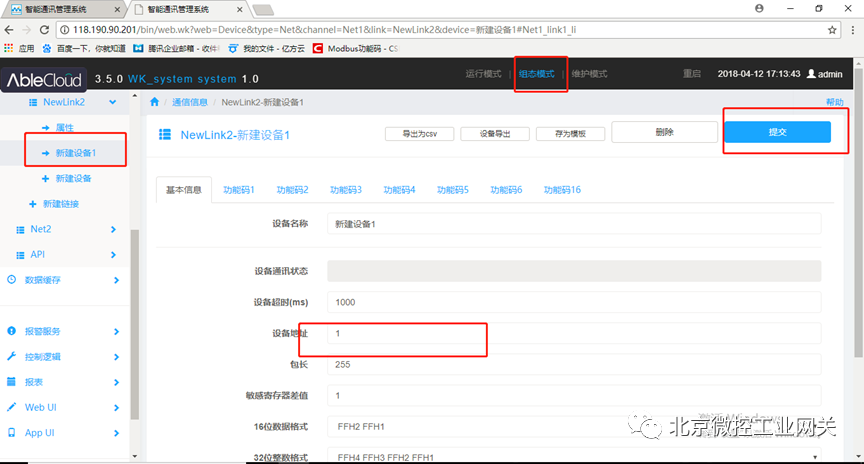This screenshot has width=864, height=464.
Task: Expand the 报警服务 sidebar section
Action: (116, 331)
